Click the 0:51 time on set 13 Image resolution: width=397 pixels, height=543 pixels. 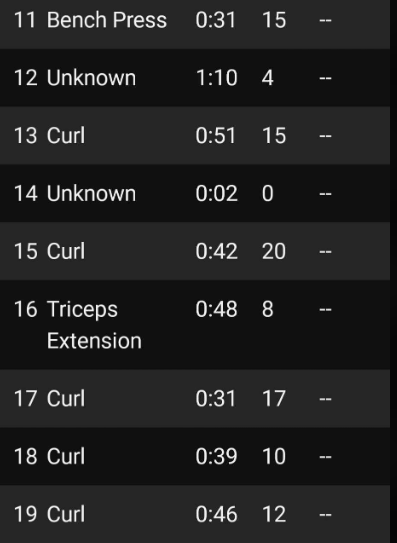pyautogui.click(x=215, y=135)
